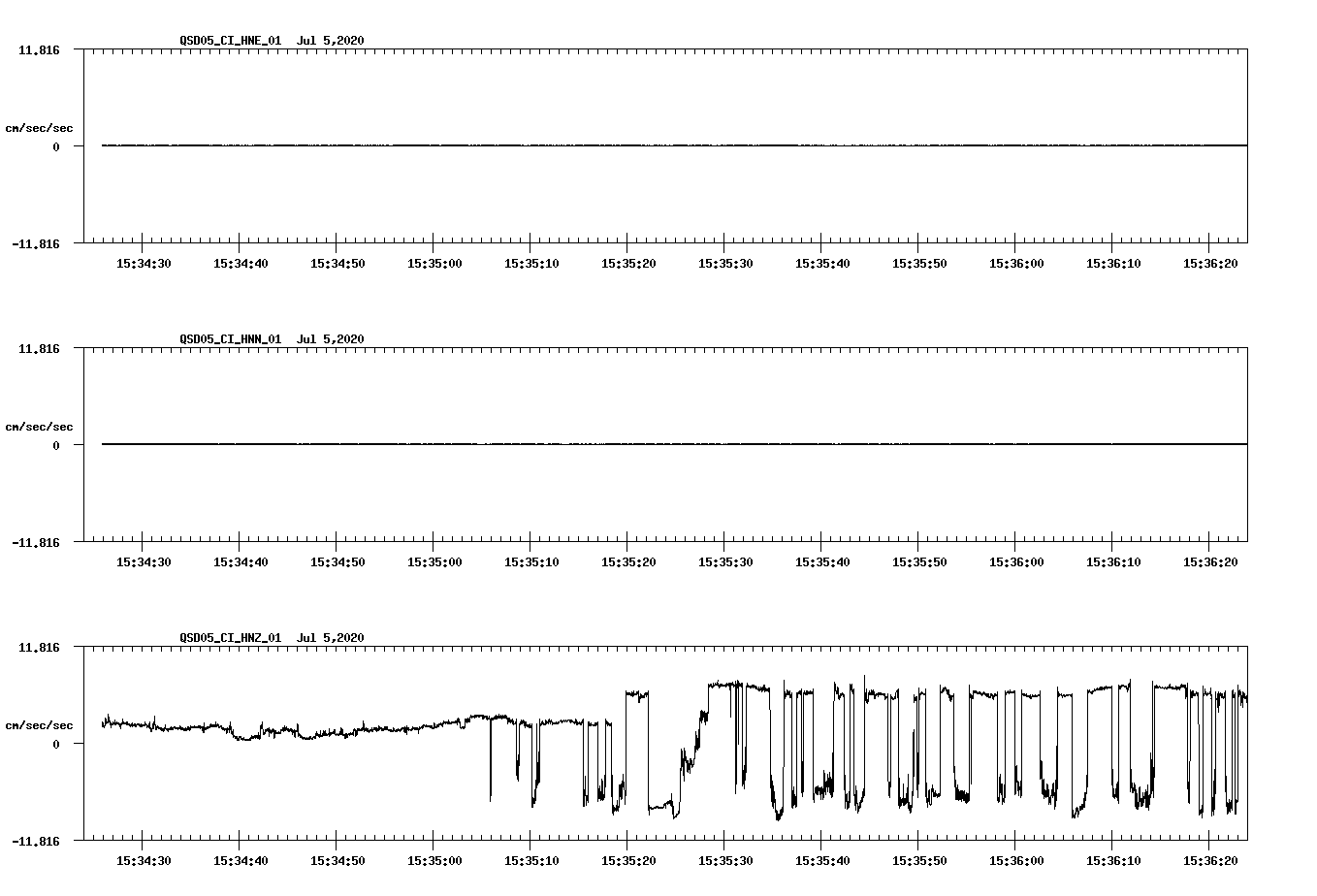Click the 15:35:40 time label on HNE plot
Image resolution: width=1317 pixels, height=896 pixels.
[822, 264]
